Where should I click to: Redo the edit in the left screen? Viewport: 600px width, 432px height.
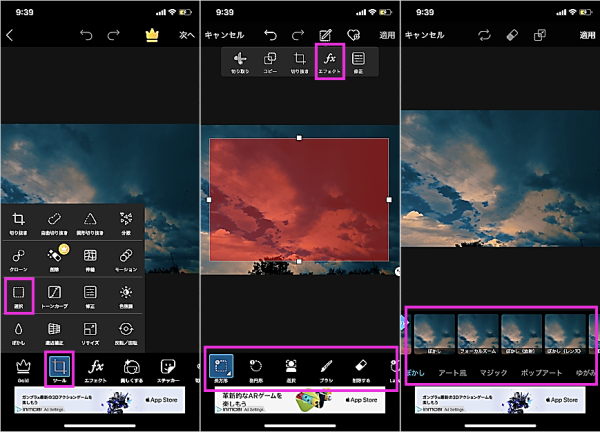tap(113, 35)
